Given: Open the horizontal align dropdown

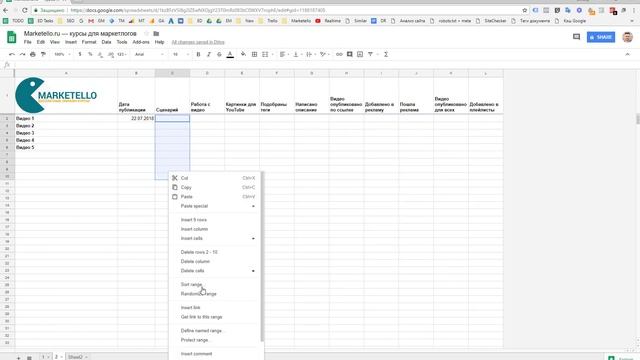Looking at the screenshot, I should tap(284, 54).
